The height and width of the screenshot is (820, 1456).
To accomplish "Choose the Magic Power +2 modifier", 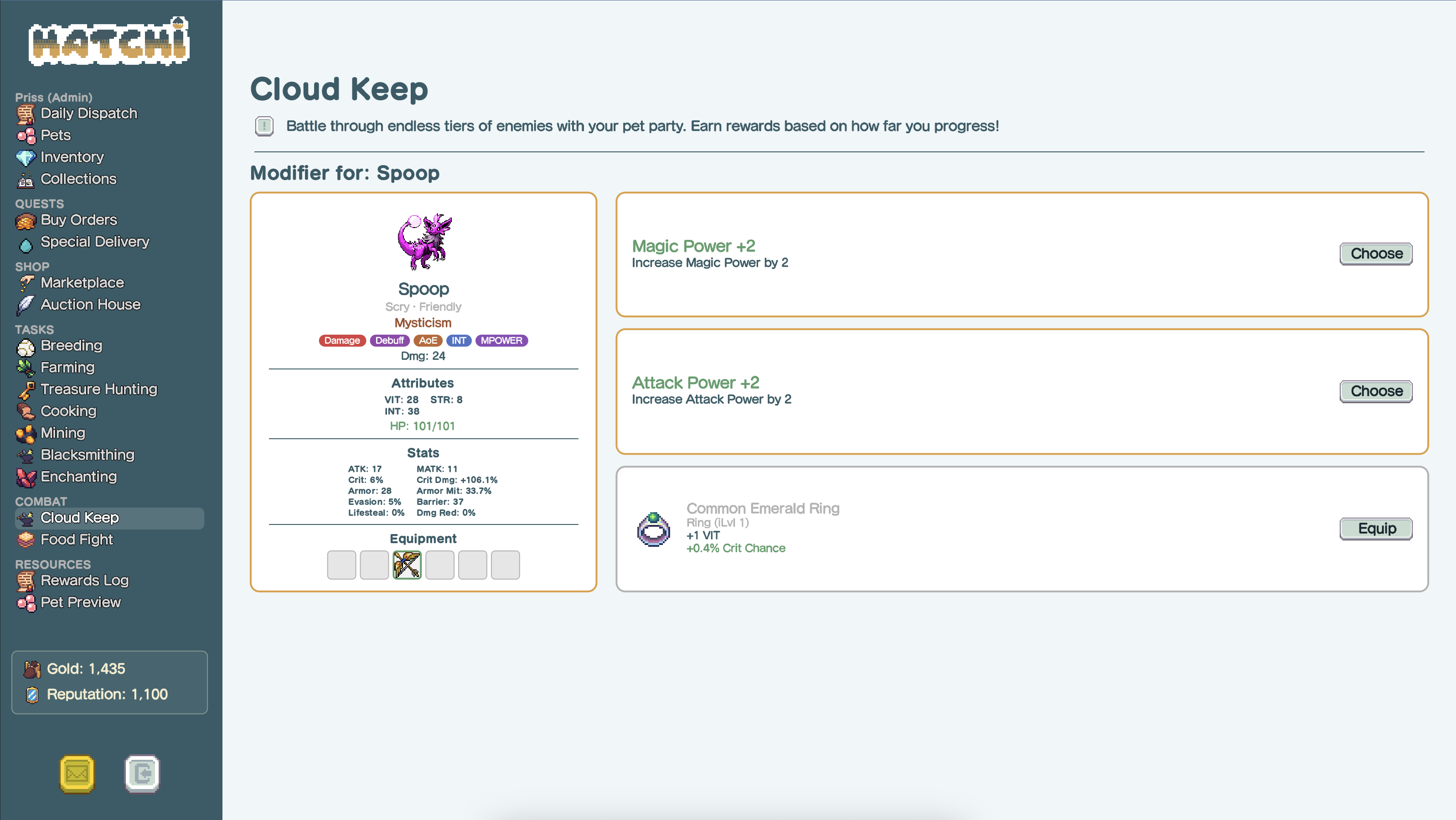I will tap(1376, 254).
